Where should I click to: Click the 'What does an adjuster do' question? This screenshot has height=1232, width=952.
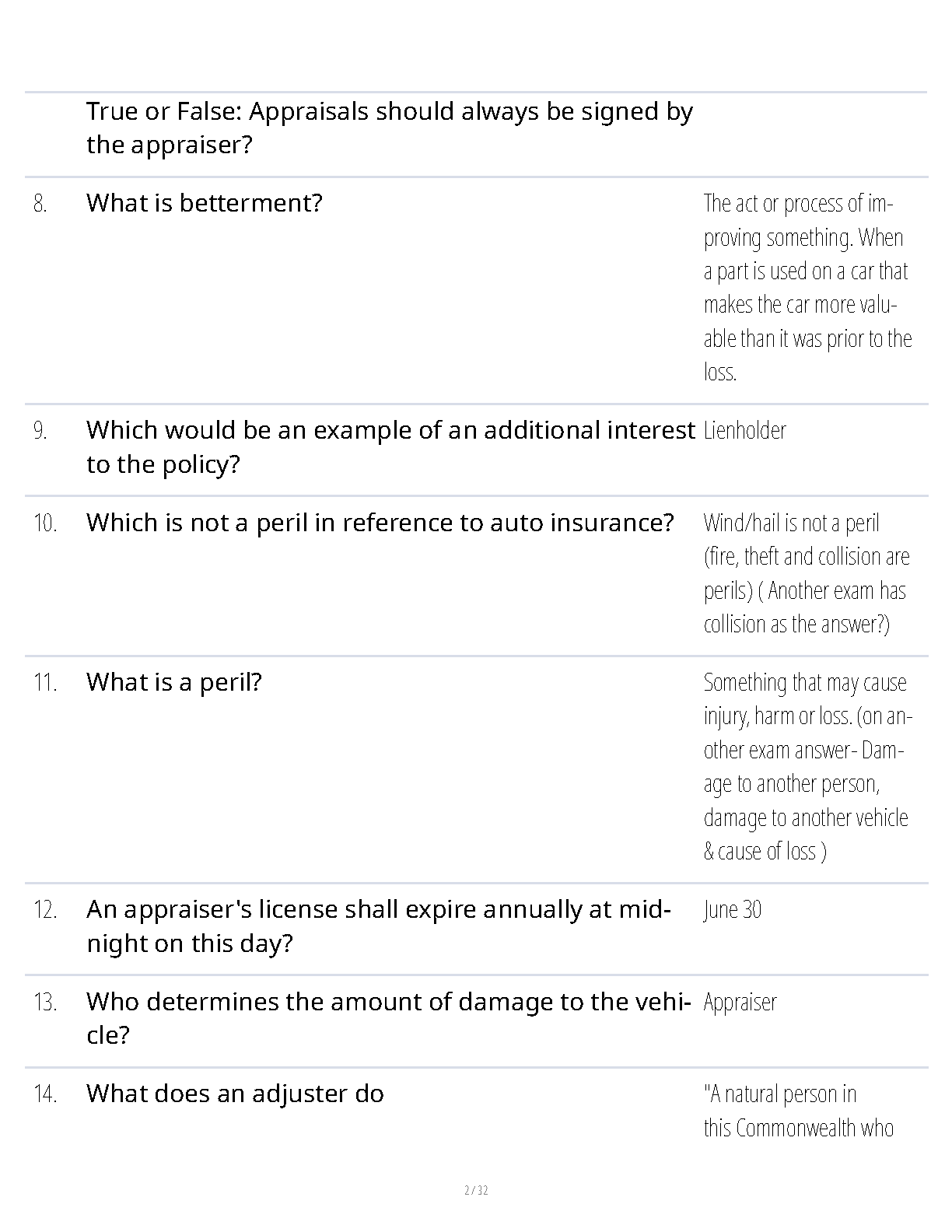(235, 1094)
